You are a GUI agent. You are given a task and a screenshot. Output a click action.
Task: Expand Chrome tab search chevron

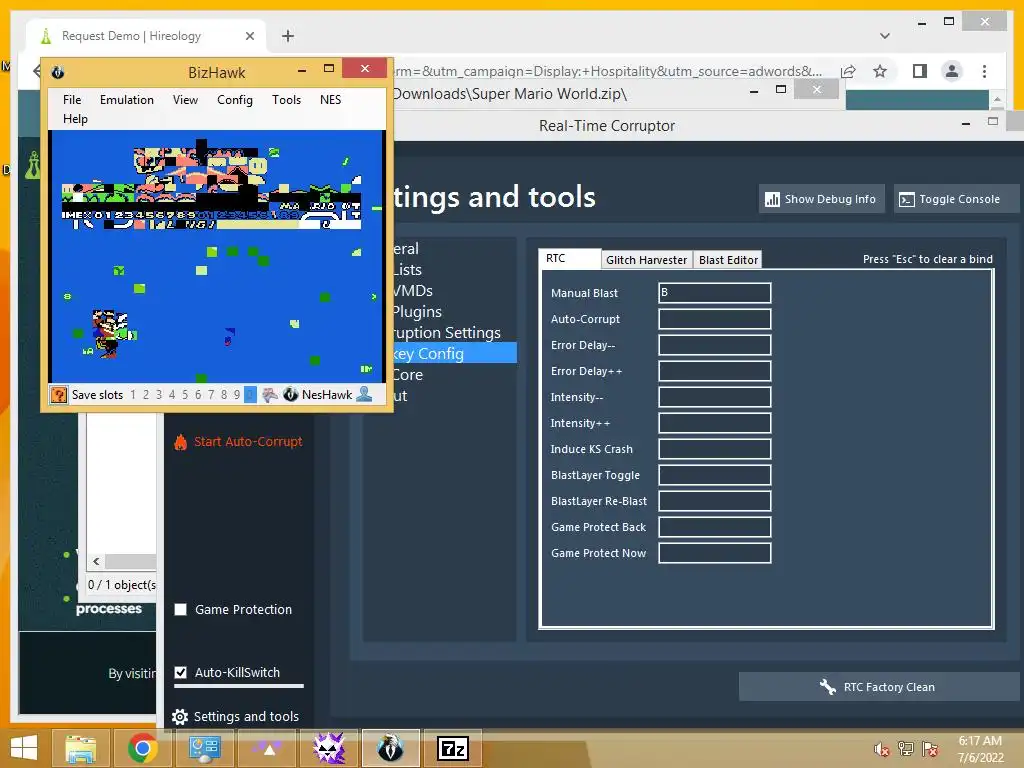(x=885, y=36)
